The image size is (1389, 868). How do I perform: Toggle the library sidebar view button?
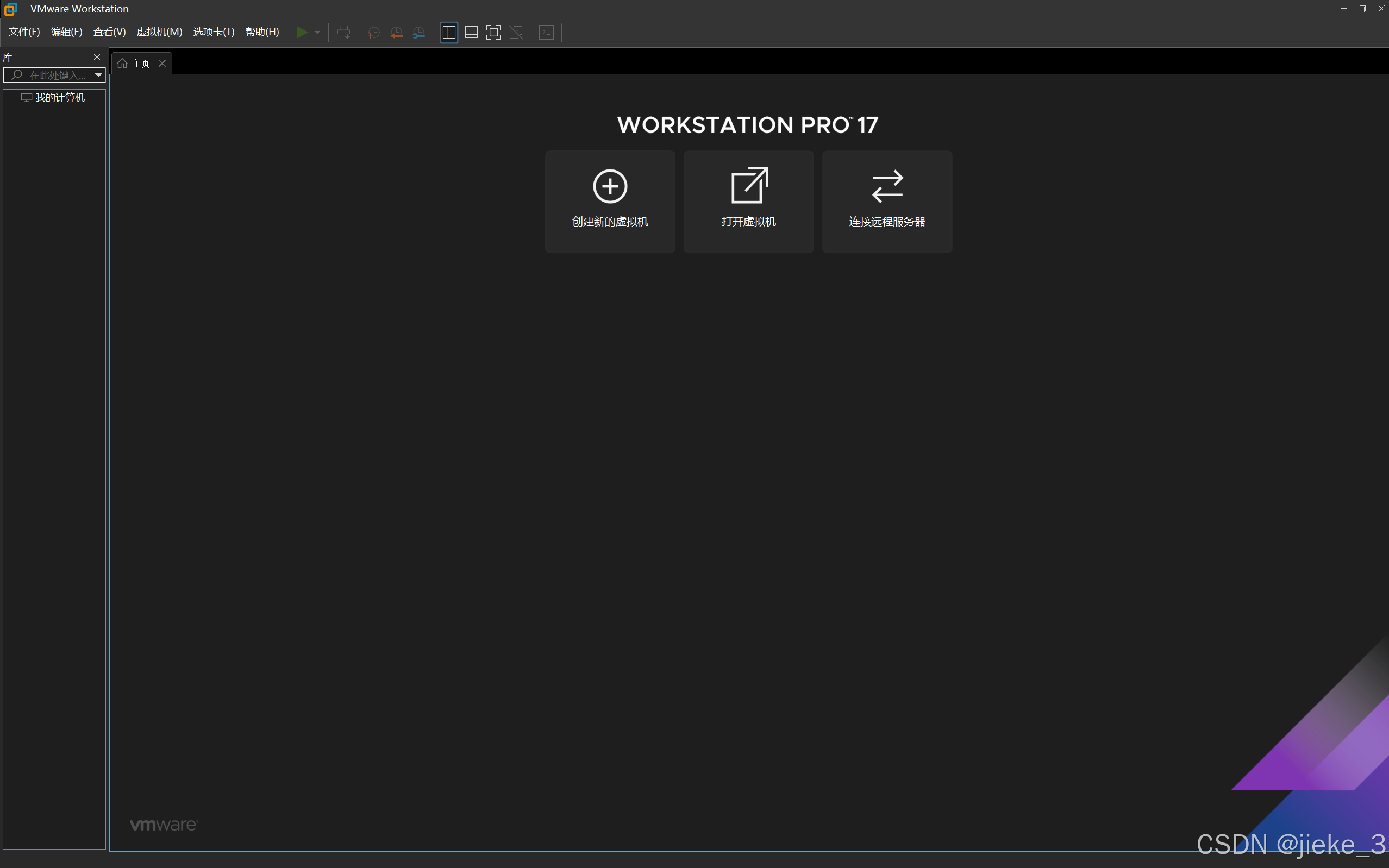[x=449, y=32]
